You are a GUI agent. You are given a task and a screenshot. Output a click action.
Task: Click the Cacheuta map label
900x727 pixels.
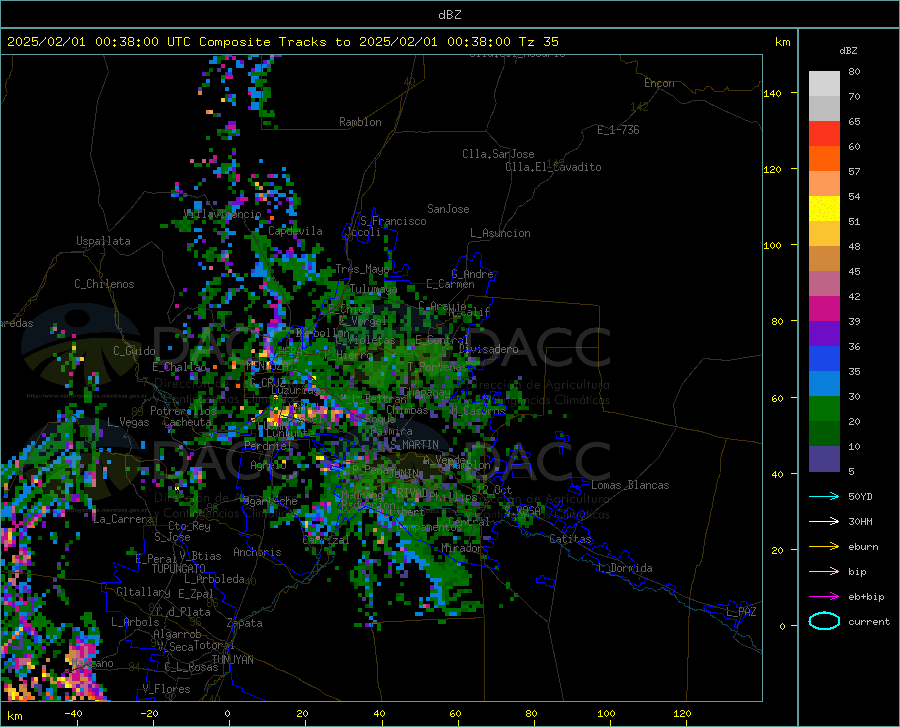pos(187,422)
